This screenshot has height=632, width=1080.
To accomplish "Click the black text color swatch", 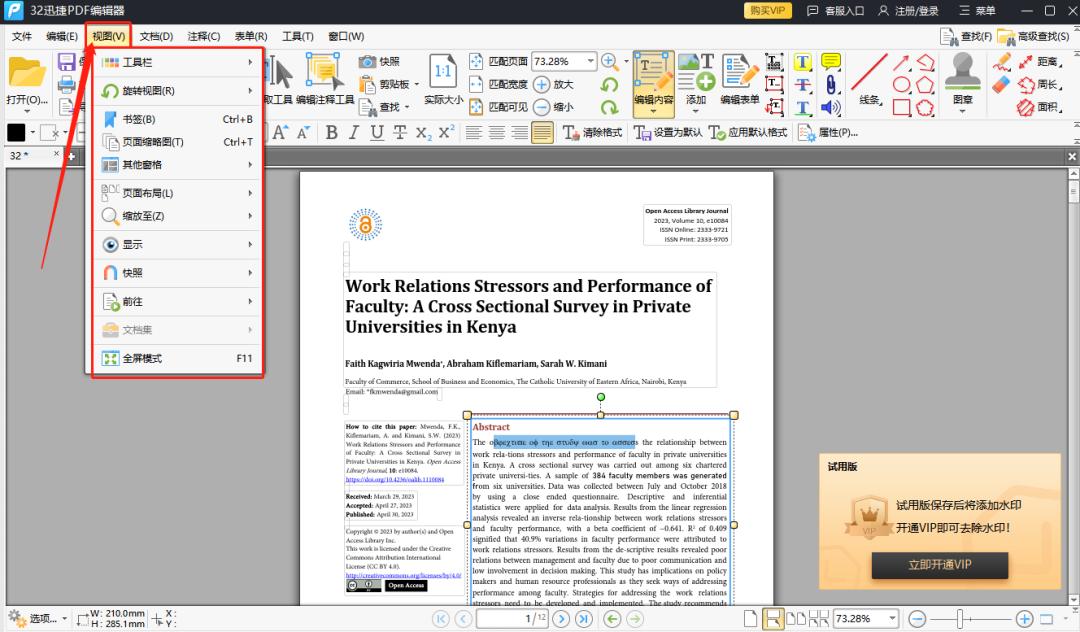I will point(17,133).
